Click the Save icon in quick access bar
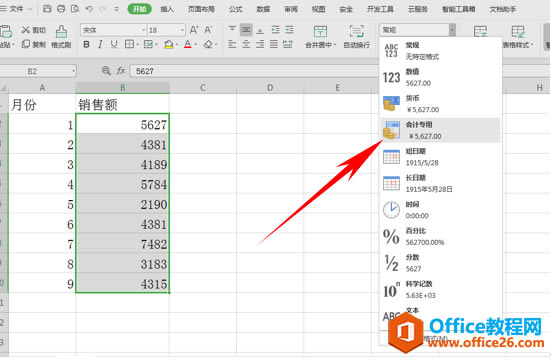Screen dimensions: 551x360 click(47, 9)
